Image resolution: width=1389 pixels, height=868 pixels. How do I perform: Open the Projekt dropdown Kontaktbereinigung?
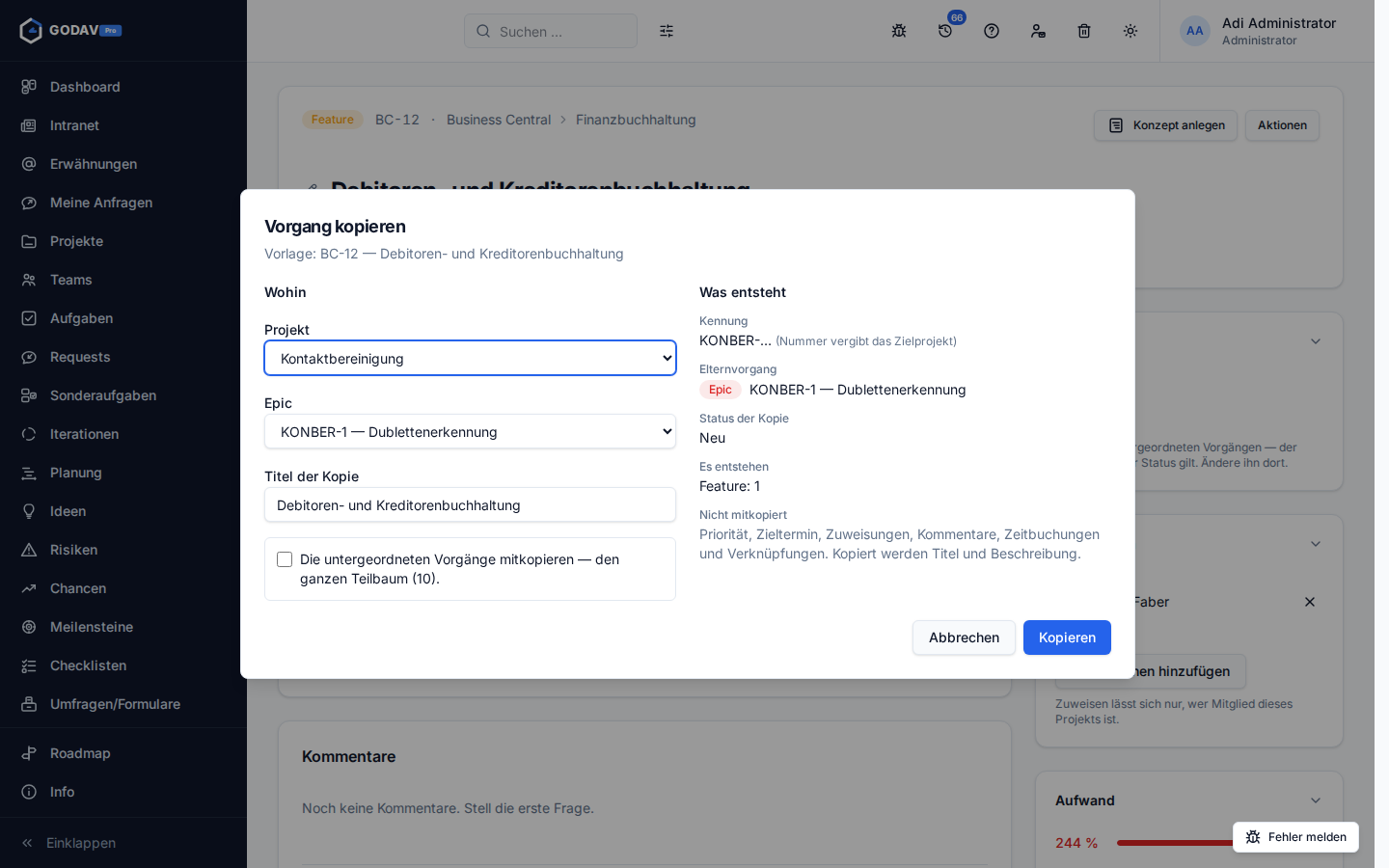point(470,358)
